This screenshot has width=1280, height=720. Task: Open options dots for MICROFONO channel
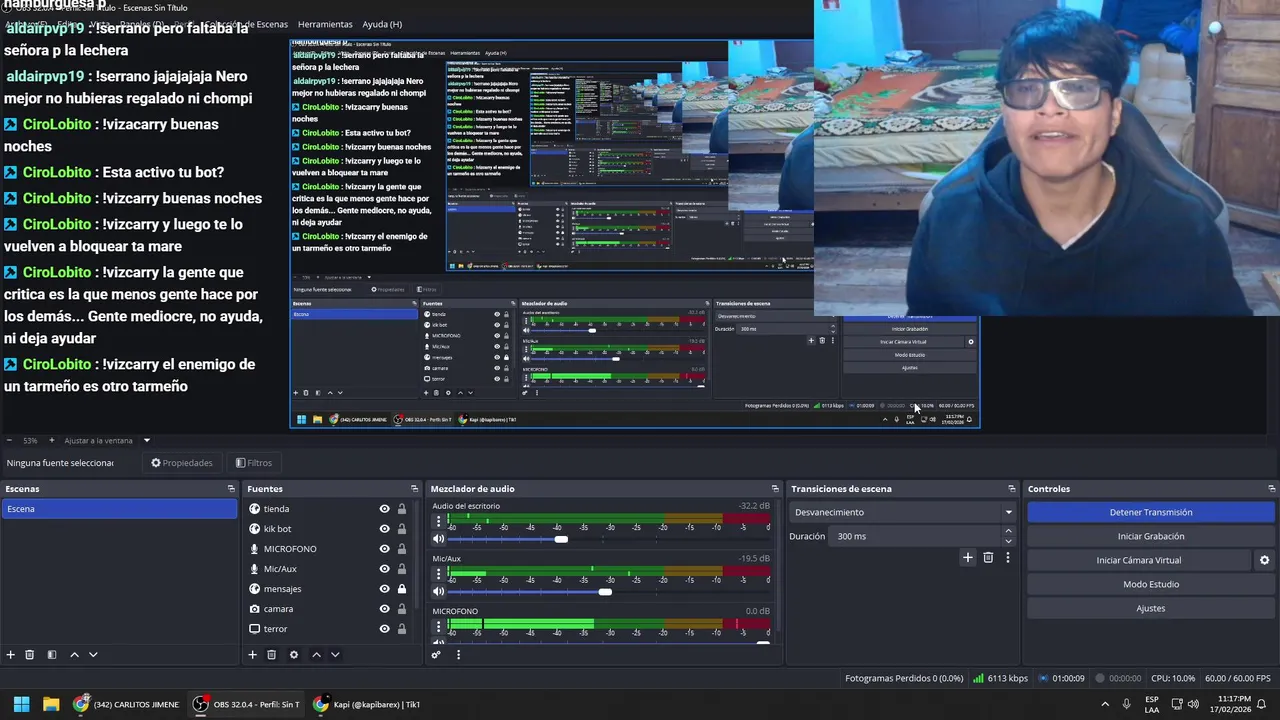[x=438, y=627]
